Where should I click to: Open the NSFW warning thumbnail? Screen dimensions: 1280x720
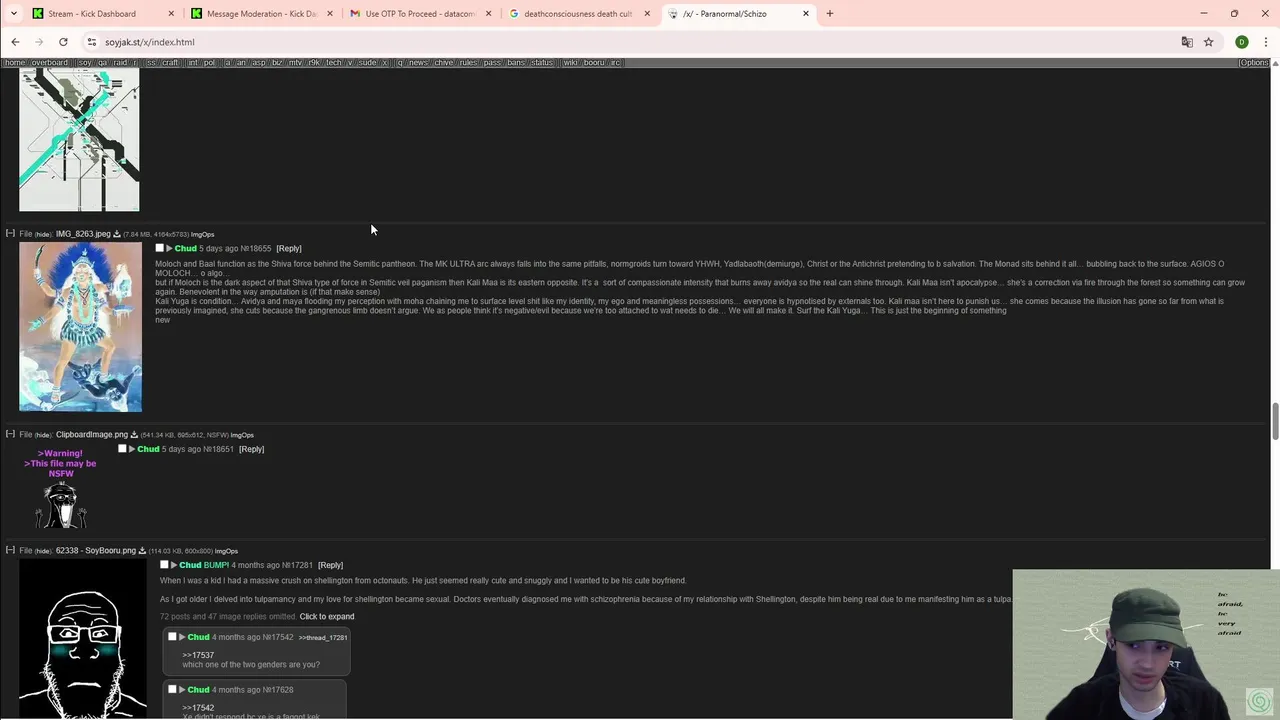(x=61, y=490)
